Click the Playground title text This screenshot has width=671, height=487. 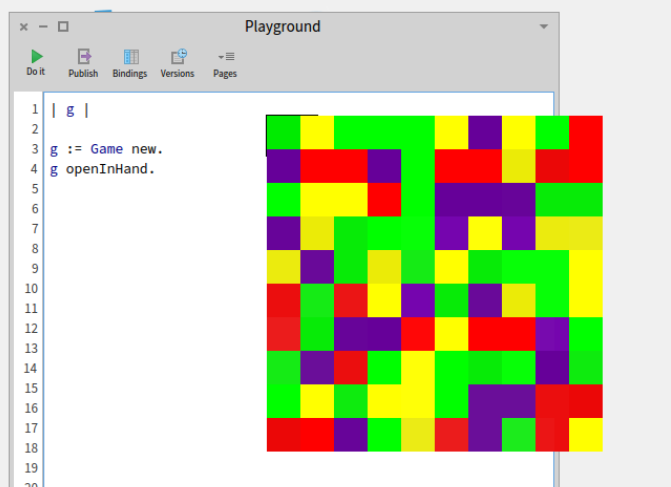(282, 27)
